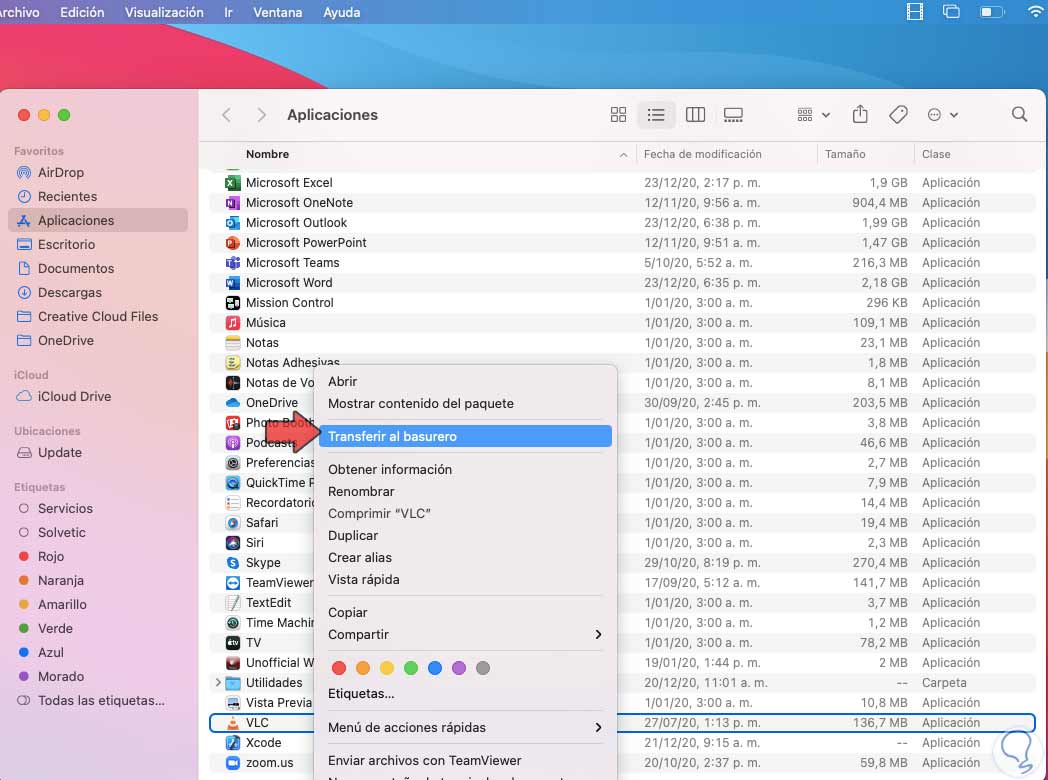1048x780 pixels.
Task: Apply the purple tag color dot
Action: 458,668
